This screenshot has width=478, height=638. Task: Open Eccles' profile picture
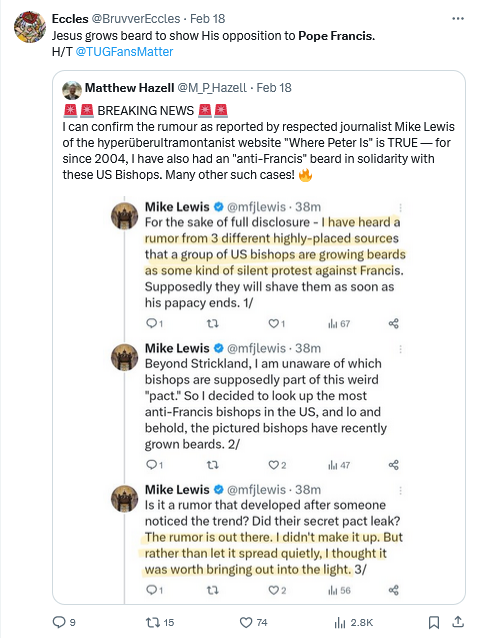point(30,27)
